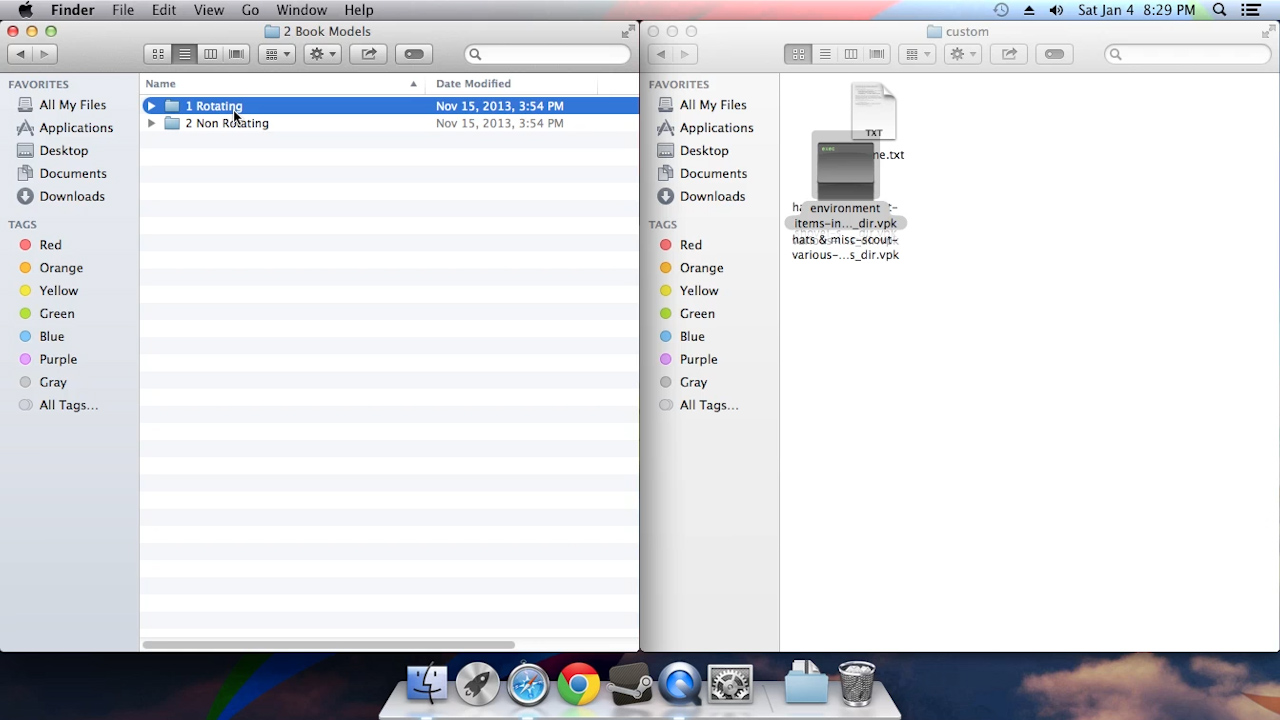Open Action gear menu in 2 Book Models window

coord(323,54)
